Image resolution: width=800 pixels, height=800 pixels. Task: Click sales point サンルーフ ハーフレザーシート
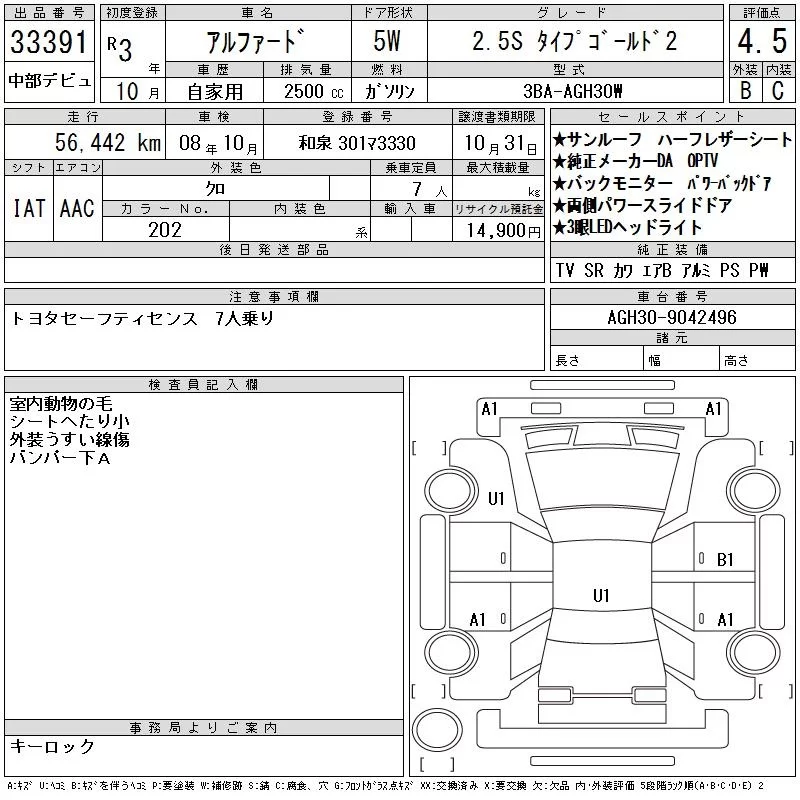pos(672,139)
